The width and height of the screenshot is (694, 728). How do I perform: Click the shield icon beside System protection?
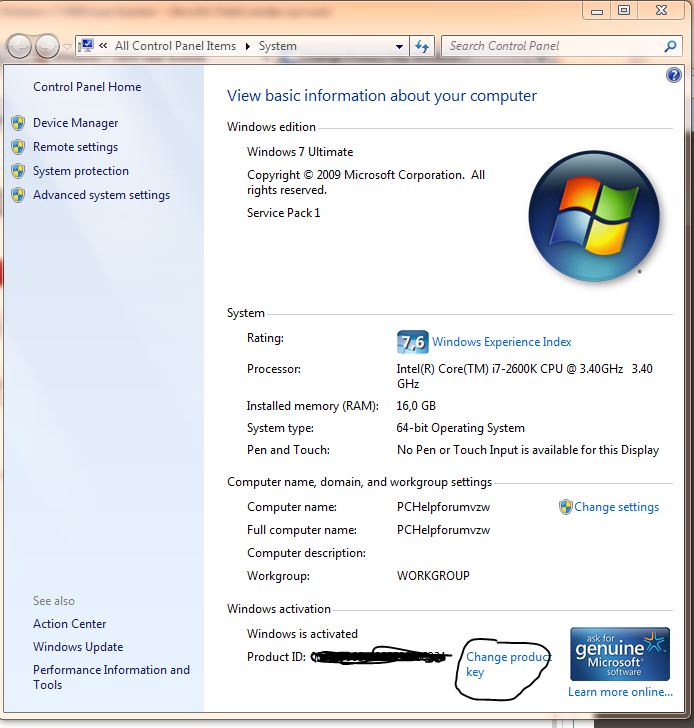coord(18,171)
